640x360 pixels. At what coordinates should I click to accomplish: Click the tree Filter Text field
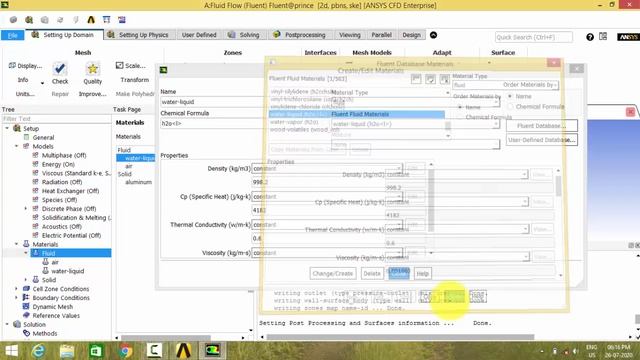coord(56,119)
